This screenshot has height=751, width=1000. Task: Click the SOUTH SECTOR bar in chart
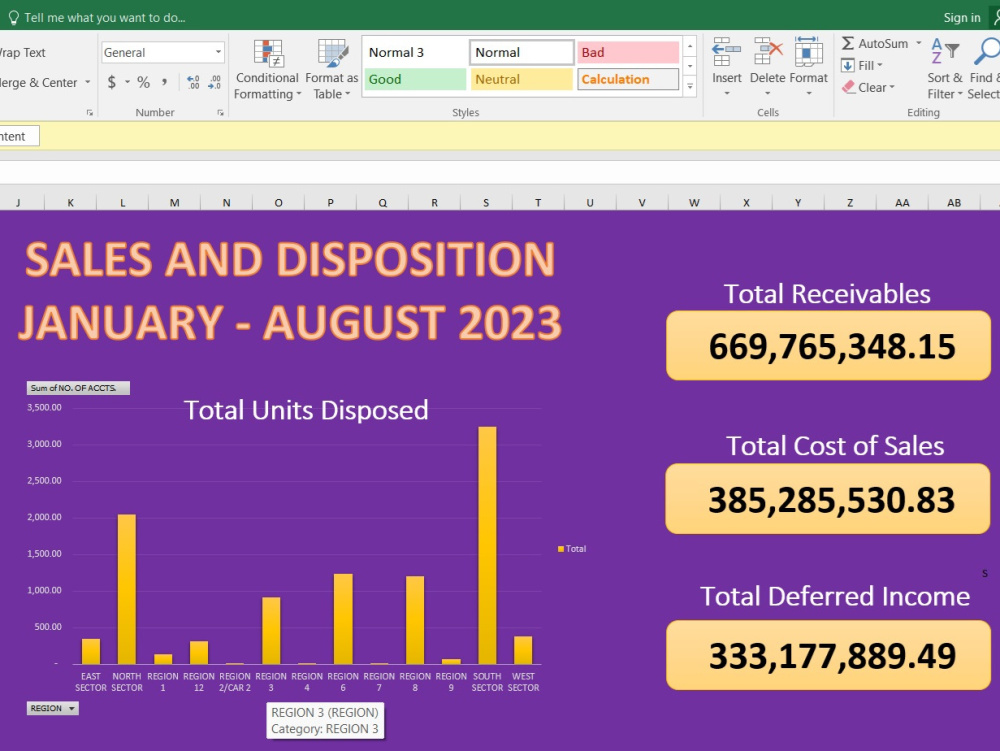487,546
